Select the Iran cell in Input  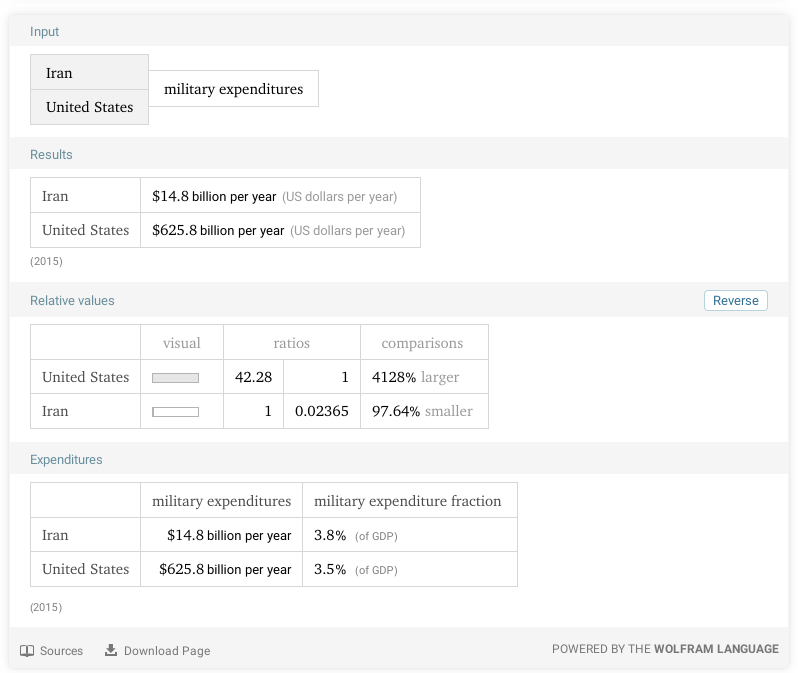coord(90,73)
